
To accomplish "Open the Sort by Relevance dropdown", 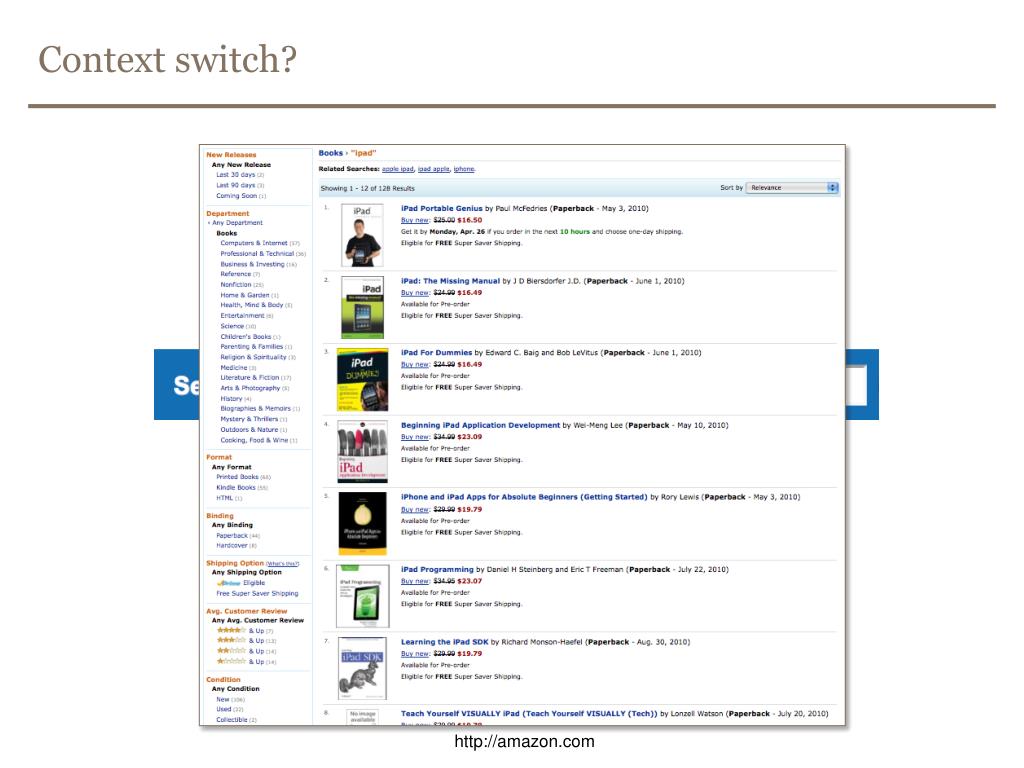I will [x=792, y=188].
